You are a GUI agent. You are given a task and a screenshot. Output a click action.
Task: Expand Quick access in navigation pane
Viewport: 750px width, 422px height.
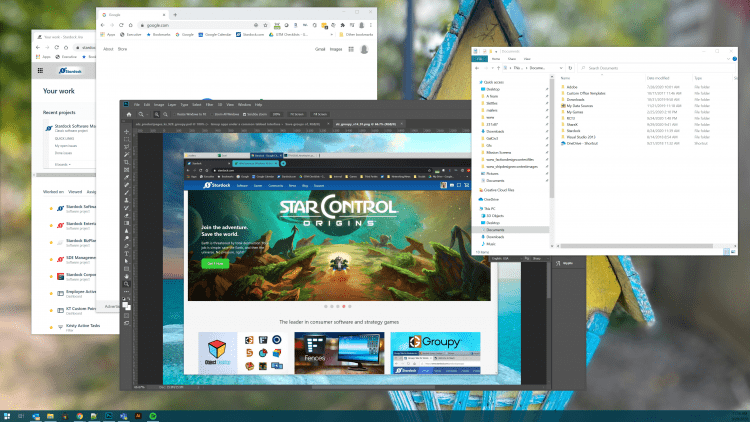[x=474, y=84]
